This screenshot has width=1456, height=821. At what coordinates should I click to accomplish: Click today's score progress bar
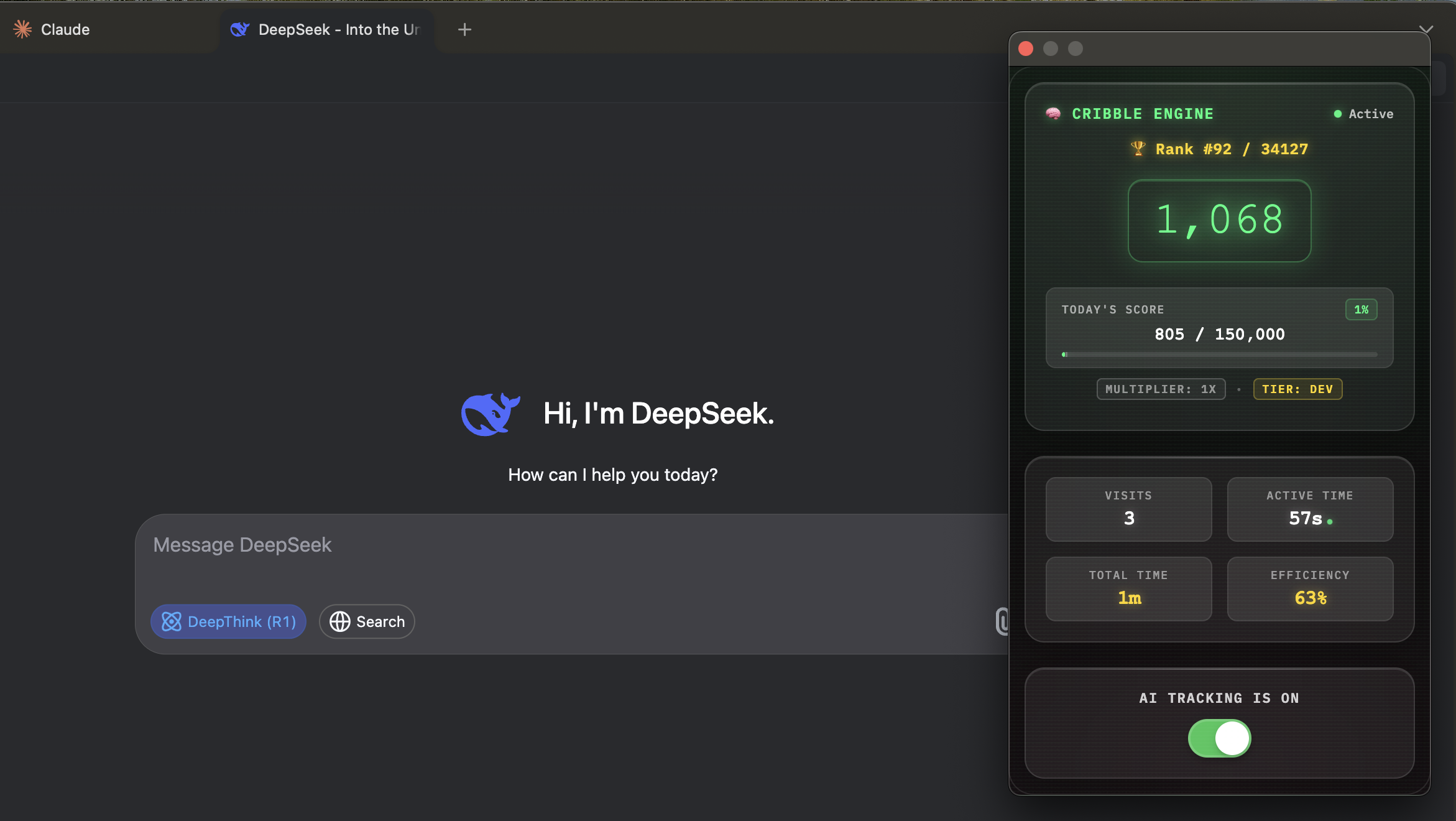coord(1219,355)
